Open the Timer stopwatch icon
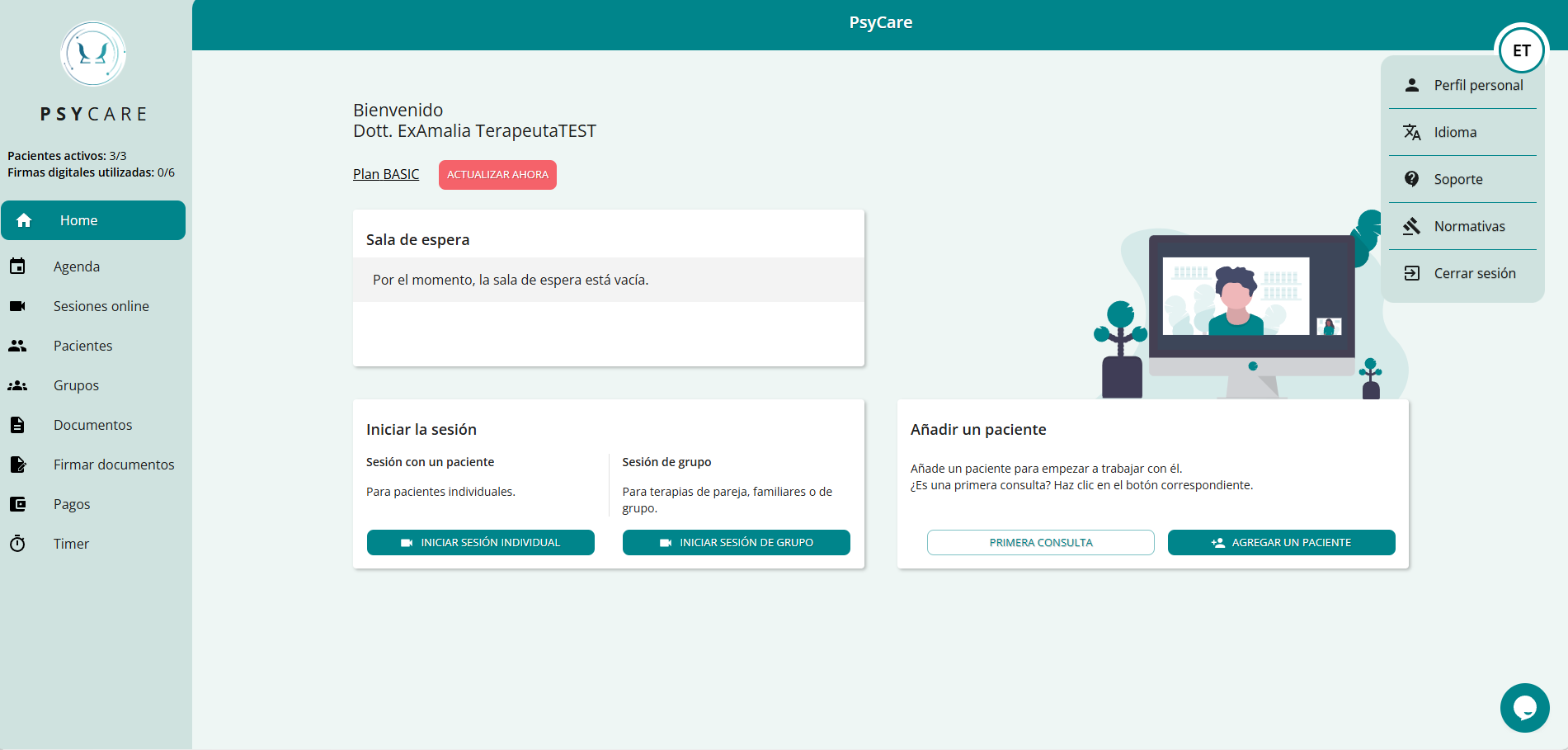Screen dimensions: 1568x750 [x=17, y=544]
